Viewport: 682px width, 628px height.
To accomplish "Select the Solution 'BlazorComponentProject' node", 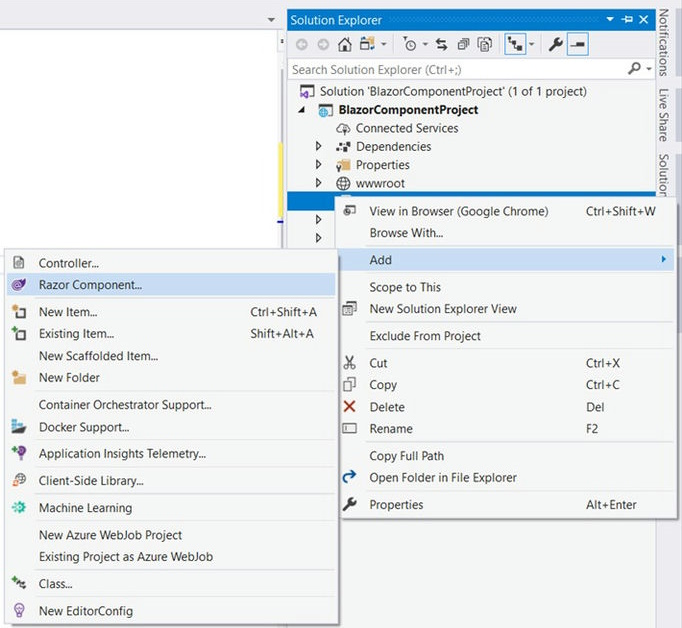I will coord(443,92).
